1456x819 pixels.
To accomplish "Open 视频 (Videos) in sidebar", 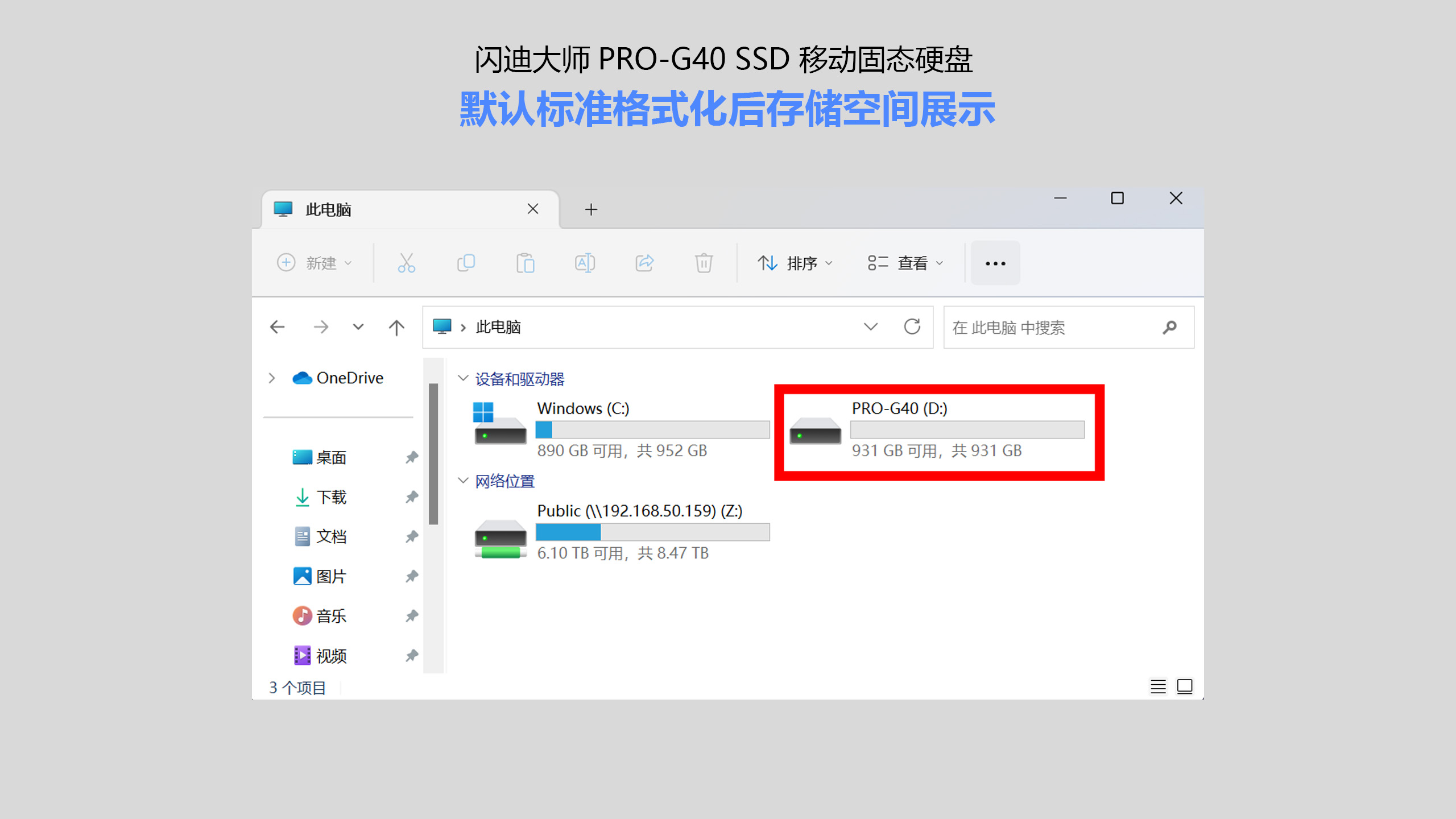I will [x=320, y=655].
